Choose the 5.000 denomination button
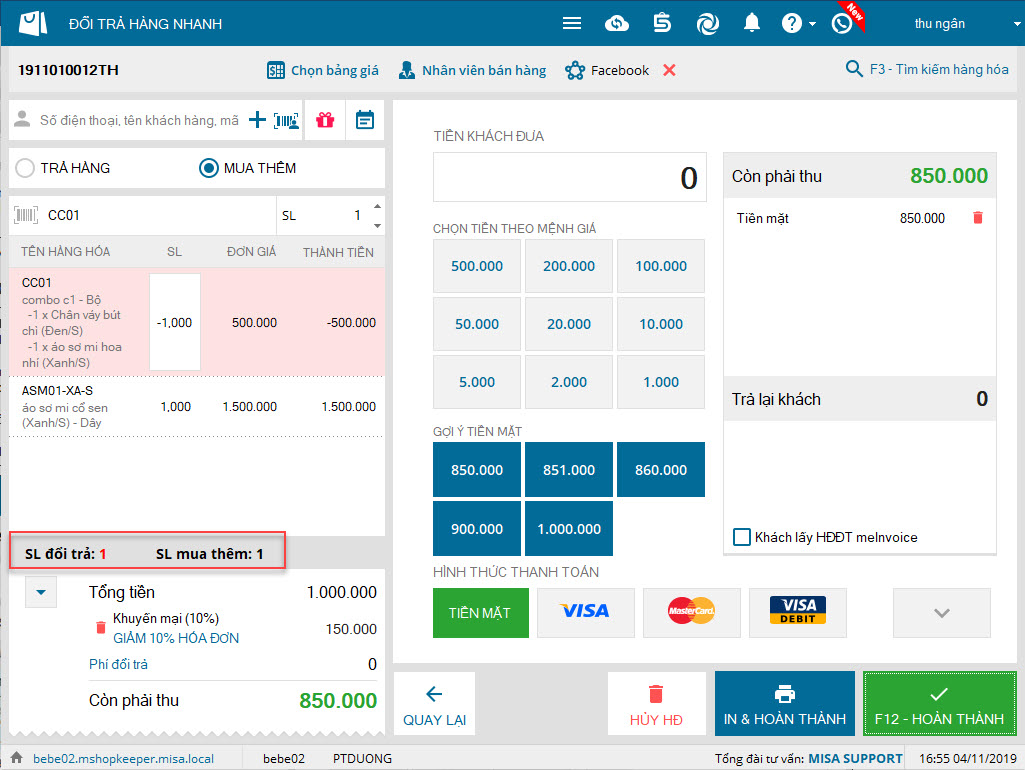1025x770 pixels. [x=477, y=382]
